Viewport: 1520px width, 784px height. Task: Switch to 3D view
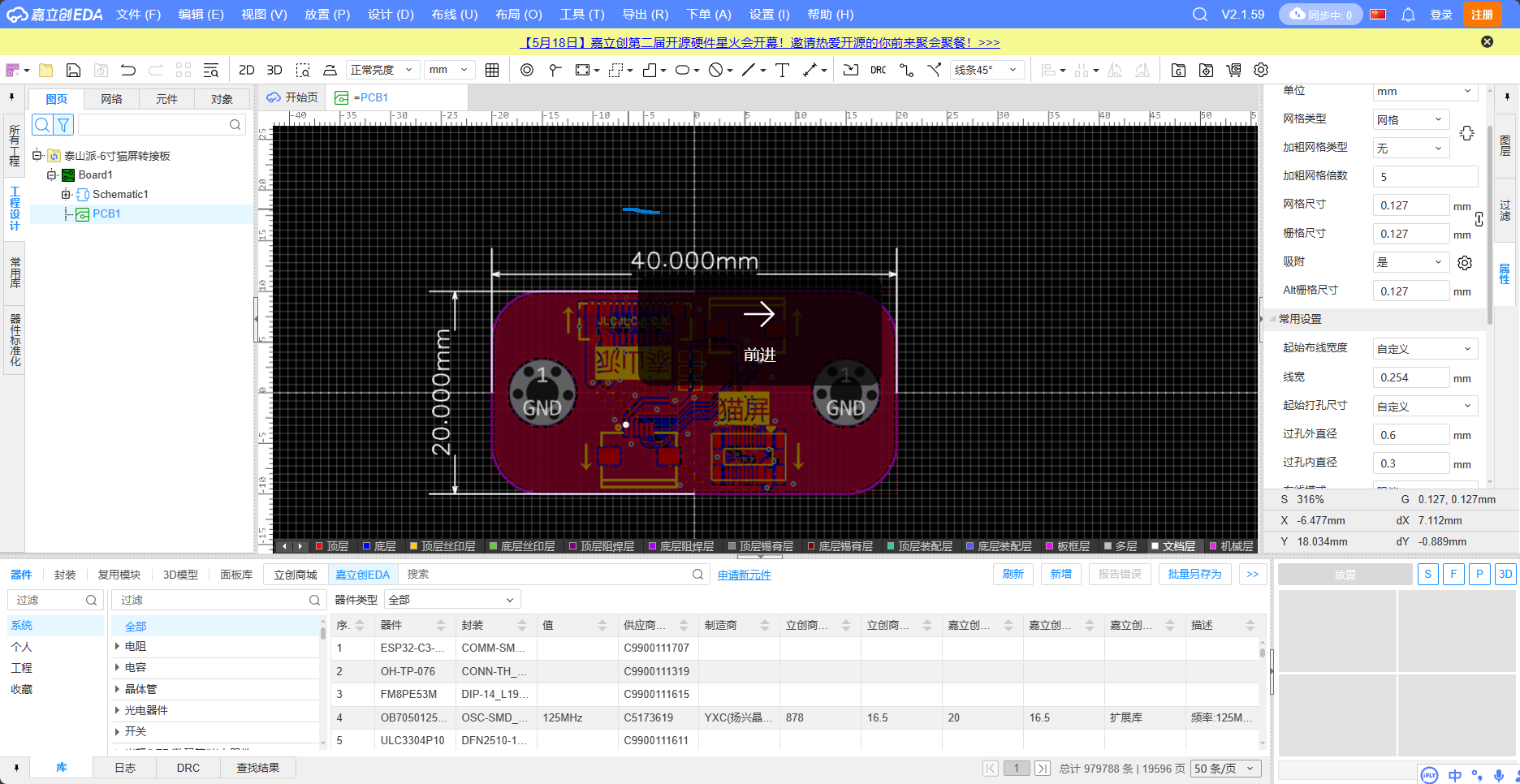[274, 71]
